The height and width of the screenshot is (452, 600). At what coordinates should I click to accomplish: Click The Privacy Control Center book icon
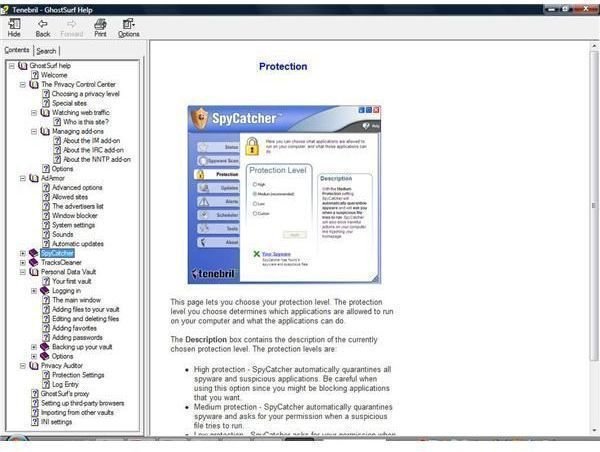tap(34, 85)
